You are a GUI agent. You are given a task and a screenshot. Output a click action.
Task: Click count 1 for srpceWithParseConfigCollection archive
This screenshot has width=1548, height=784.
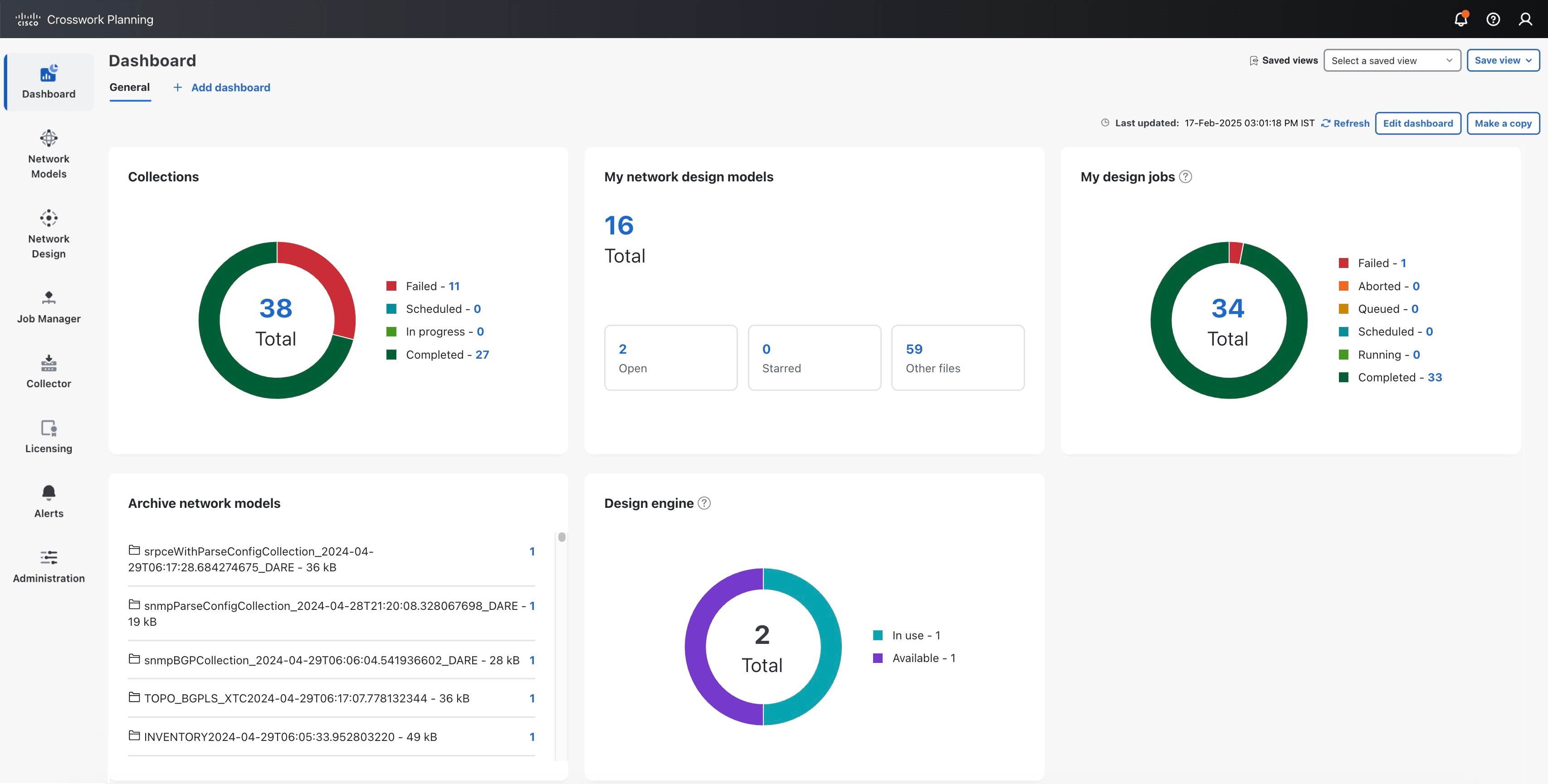(532, 551)
